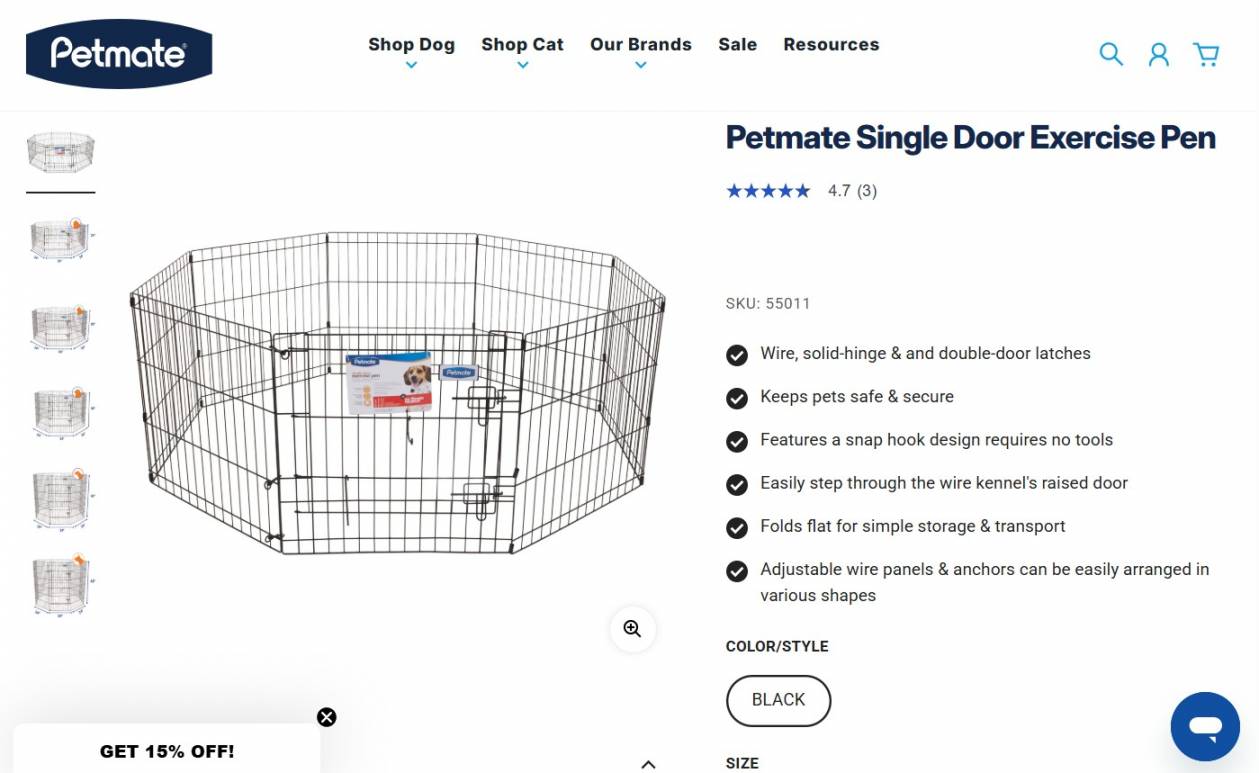Viewport: 1259px width, 773px height.
Task: Click the five-star rating stars
Action: point(768,190)
